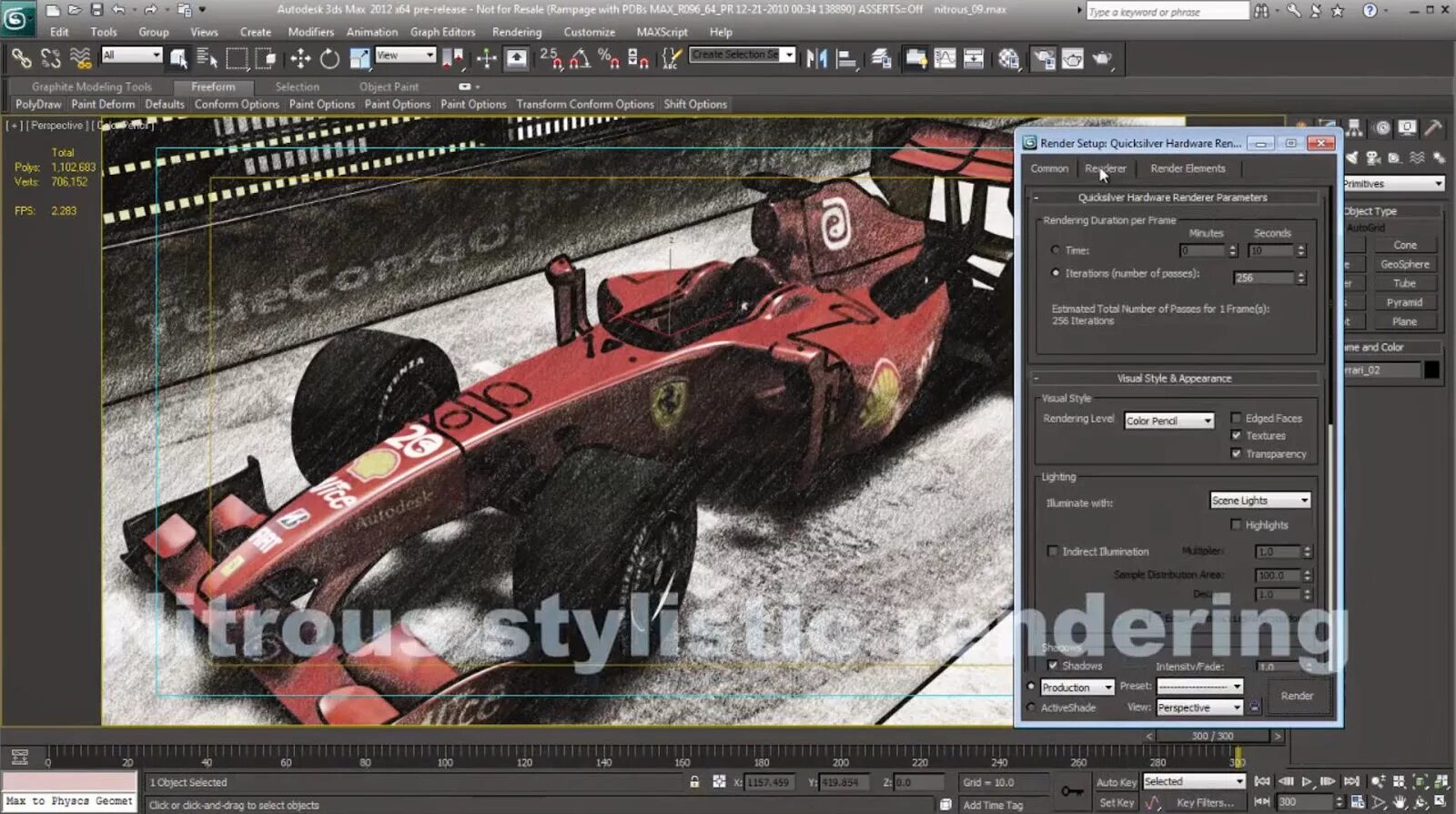Open the Modifiers menu
This screenshot has height=814, width=1456.
[x=311, y=32]
